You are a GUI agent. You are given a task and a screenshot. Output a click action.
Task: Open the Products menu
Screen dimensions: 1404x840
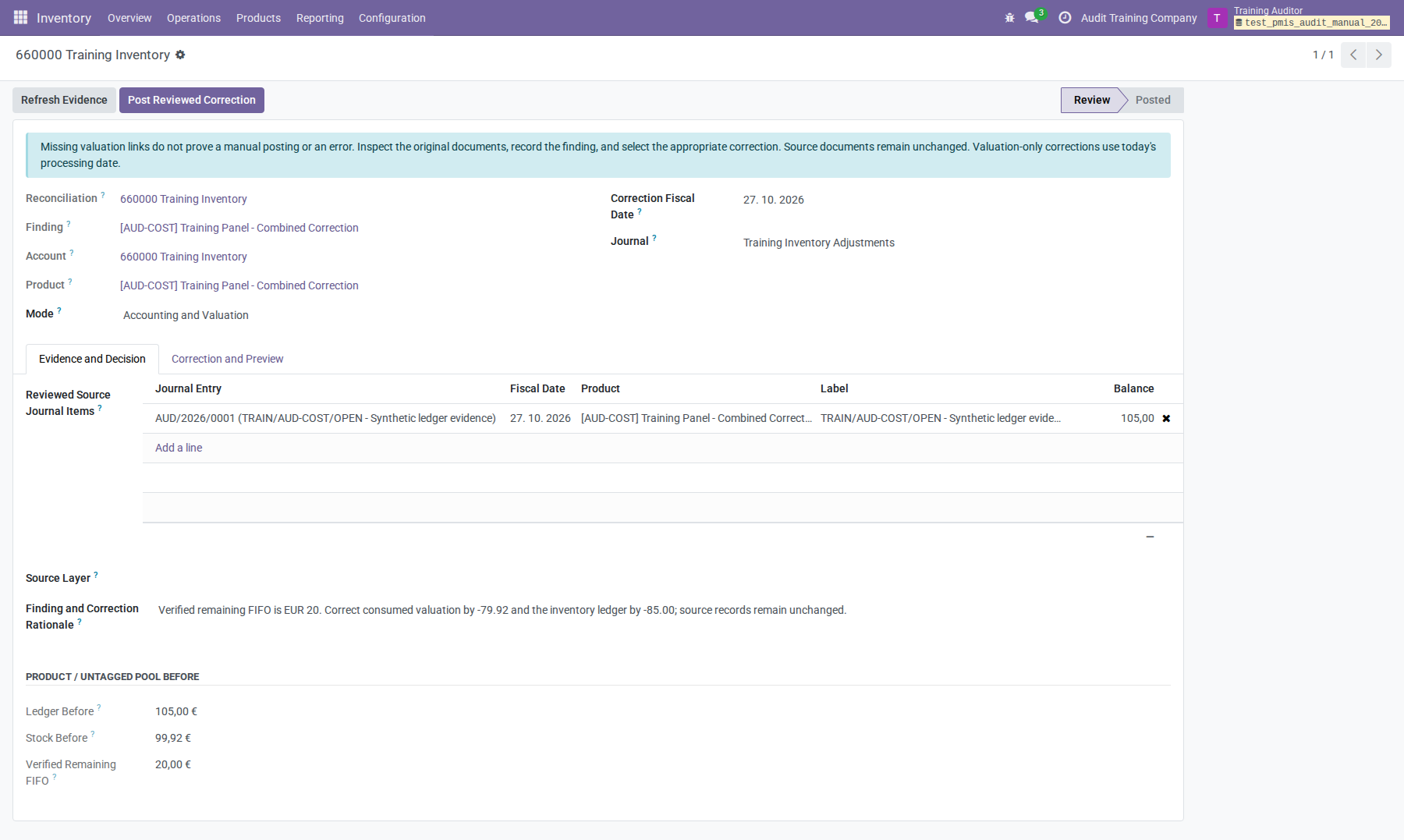click(258, 17)
